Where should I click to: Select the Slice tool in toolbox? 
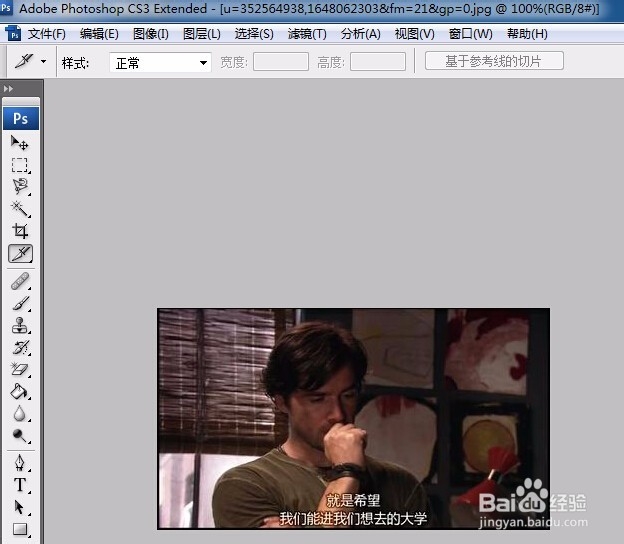[x=20, y=254]
